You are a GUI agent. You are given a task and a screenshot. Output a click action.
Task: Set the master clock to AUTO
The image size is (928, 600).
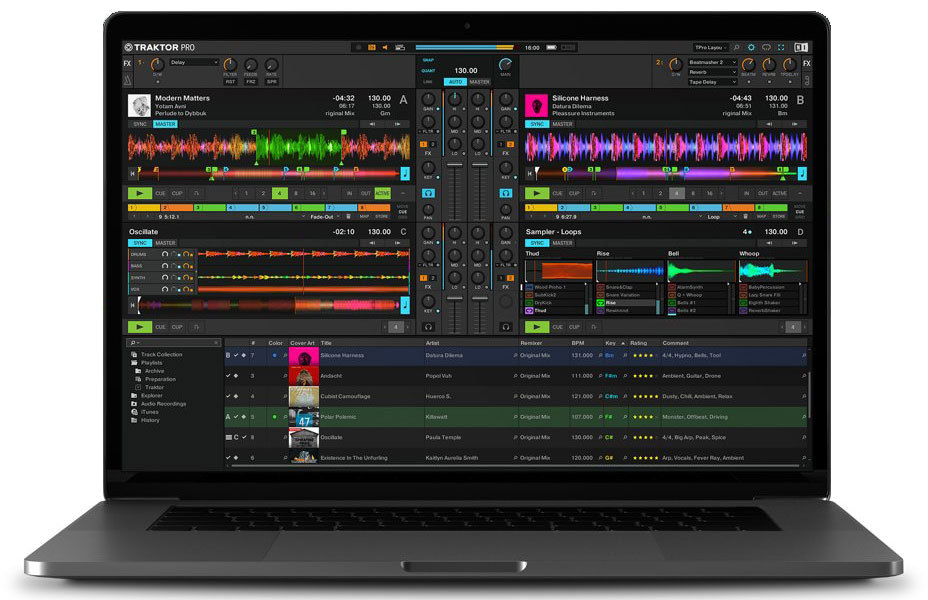point(456,82)
